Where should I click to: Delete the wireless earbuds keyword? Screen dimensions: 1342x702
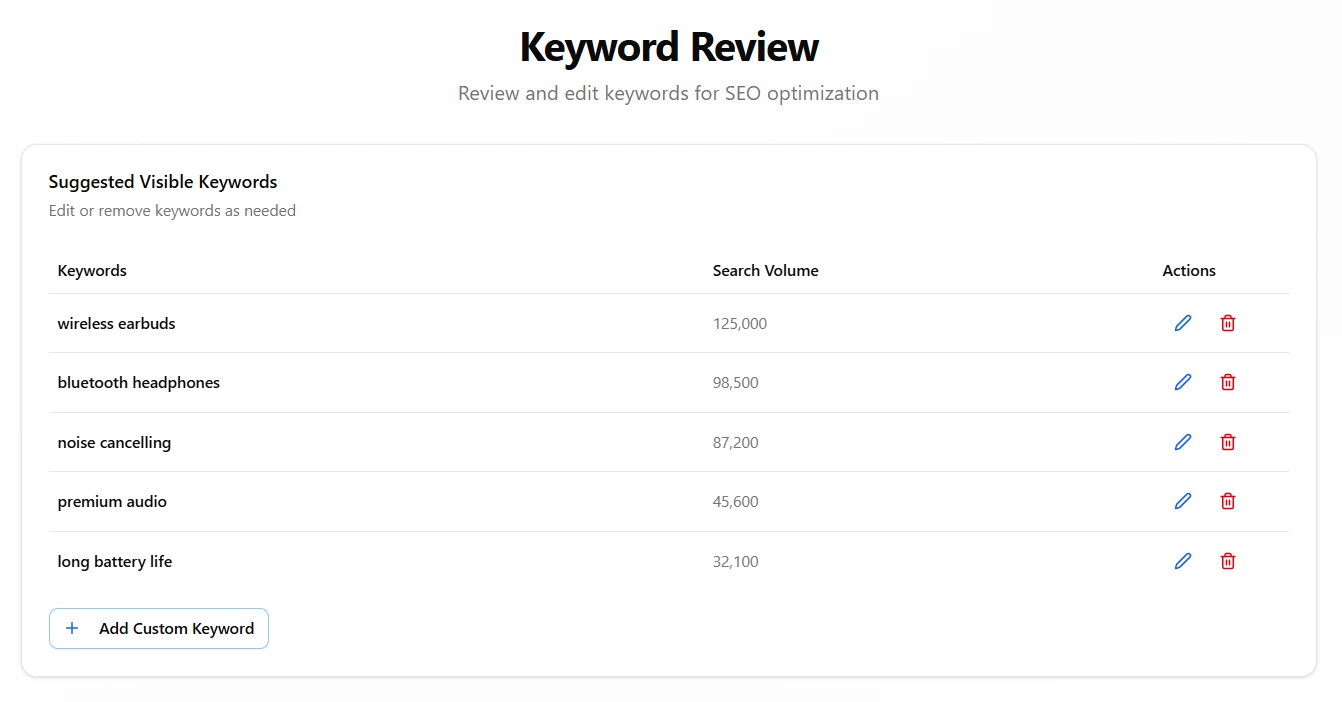click(x=1228, y=323)
